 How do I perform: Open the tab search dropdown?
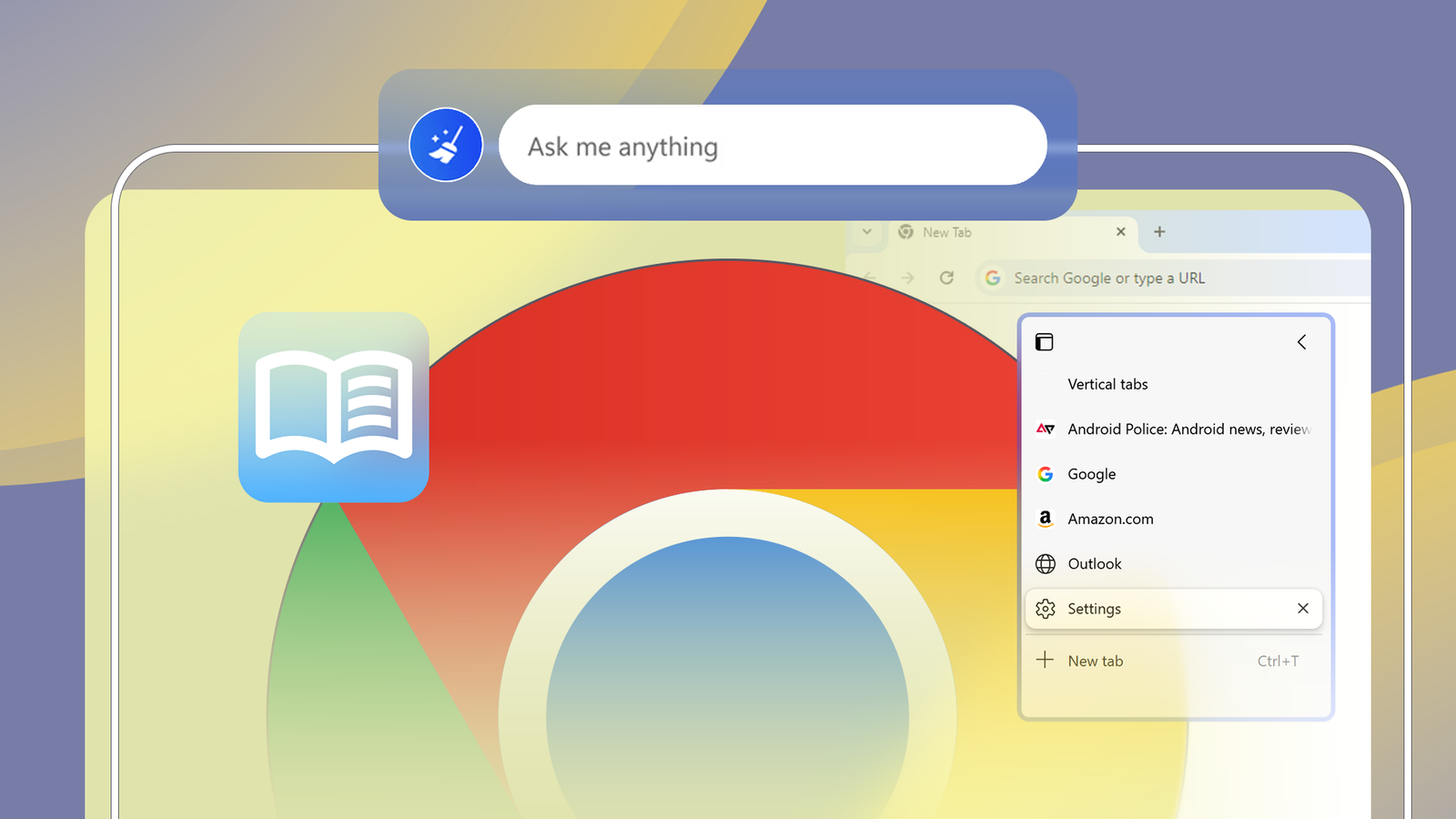pyautogui.click(x=866, y=232)
